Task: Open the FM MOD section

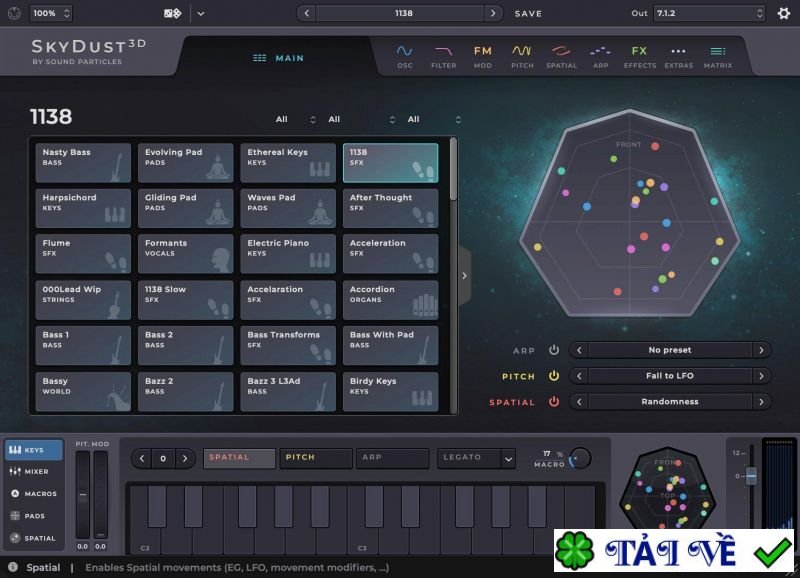Action: click(x=483, y=57)
